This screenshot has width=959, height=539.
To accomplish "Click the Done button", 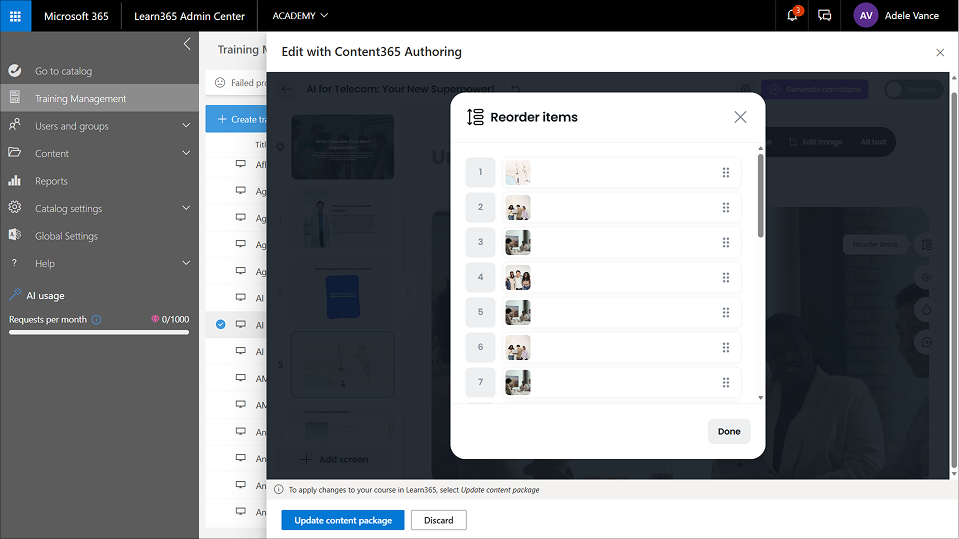I will point(729,431).
